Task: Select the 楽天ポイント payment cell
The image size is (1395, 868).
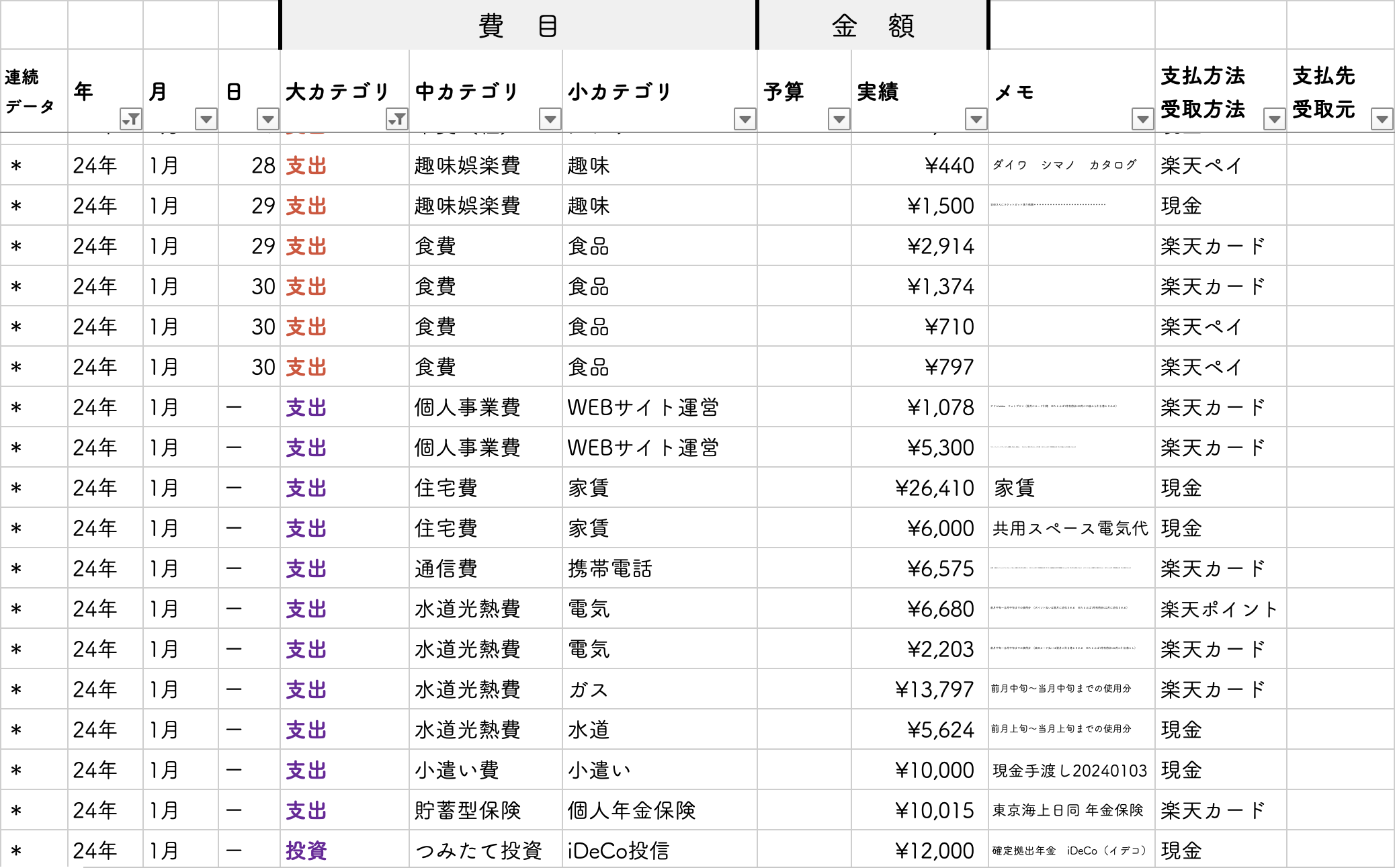Action: coord(1221,609)
